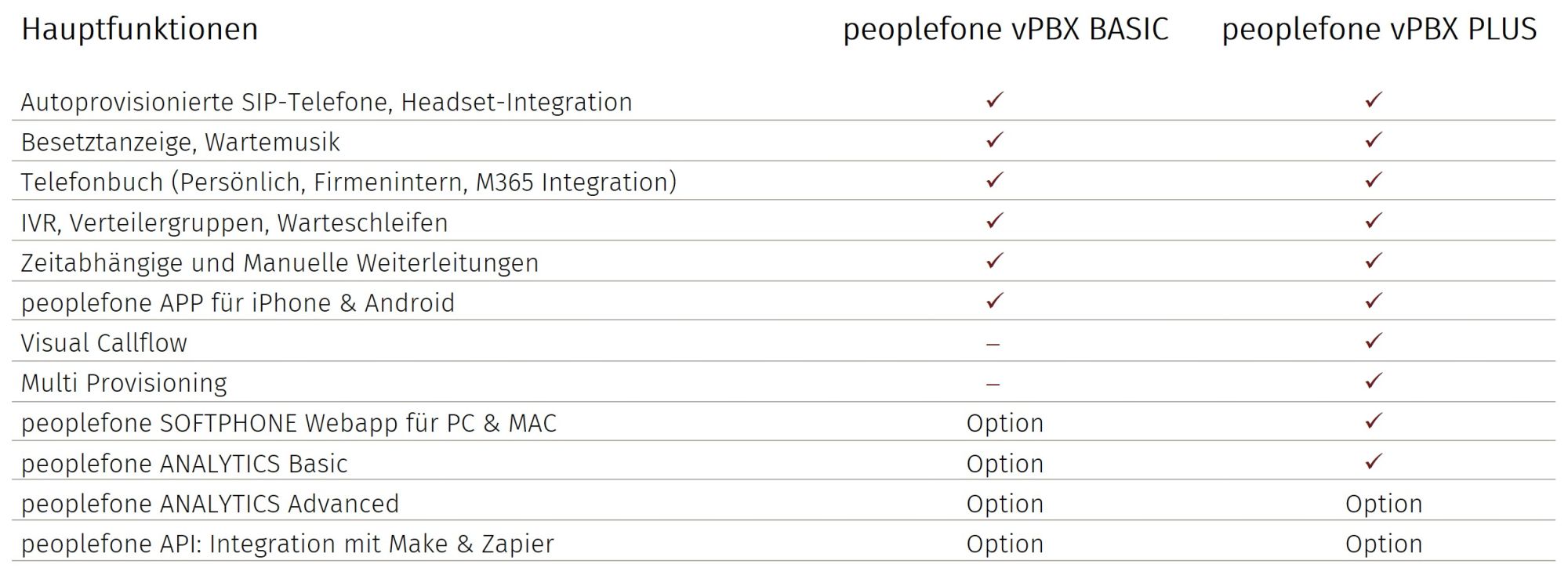Click PLUS checkmark for ANALYTICS Basic row
The width and height of the screenshot is (1568, 575).
pos(1374,462)
